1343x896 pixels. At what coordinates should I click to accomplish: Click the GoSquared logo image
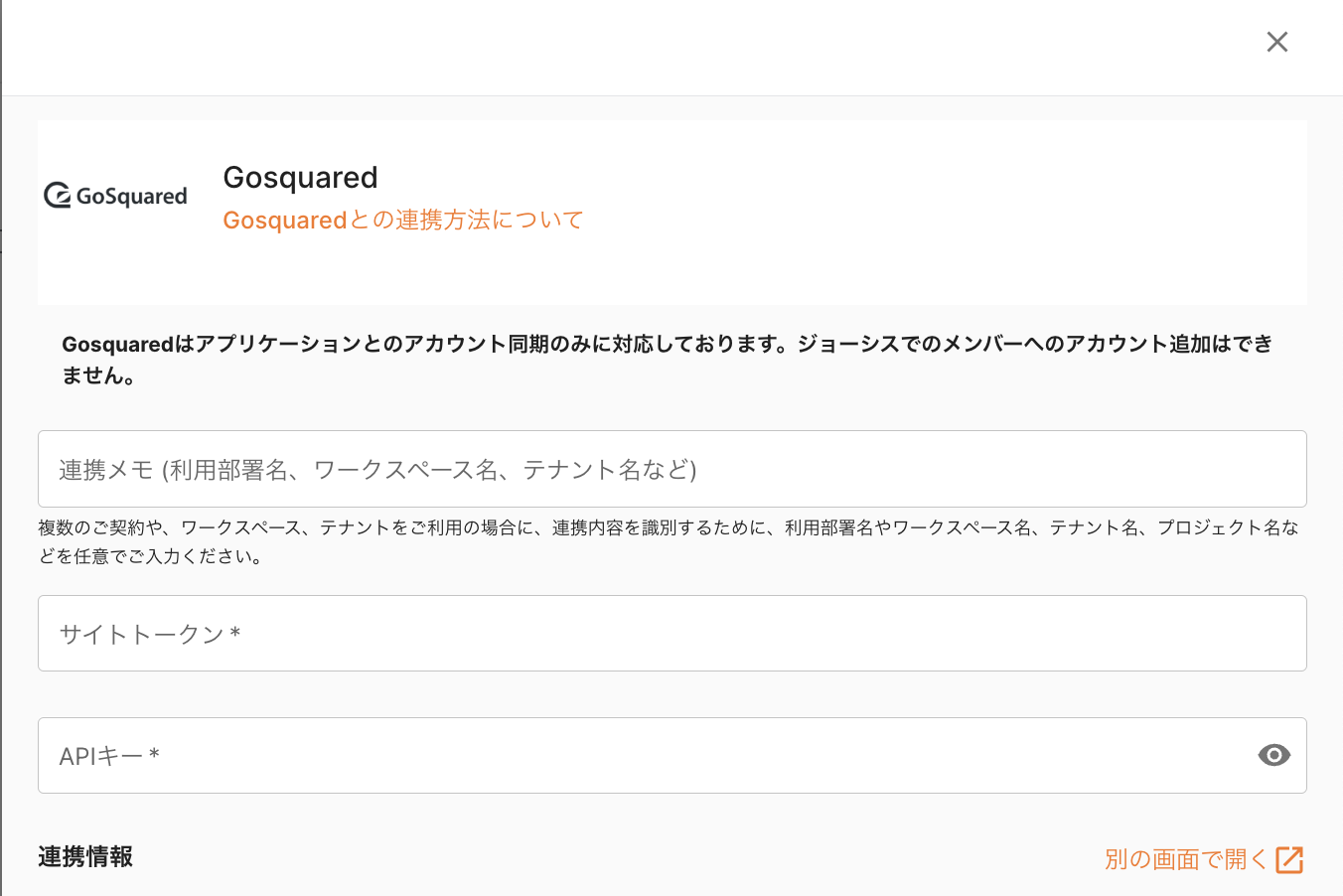(x=116, y=196)
